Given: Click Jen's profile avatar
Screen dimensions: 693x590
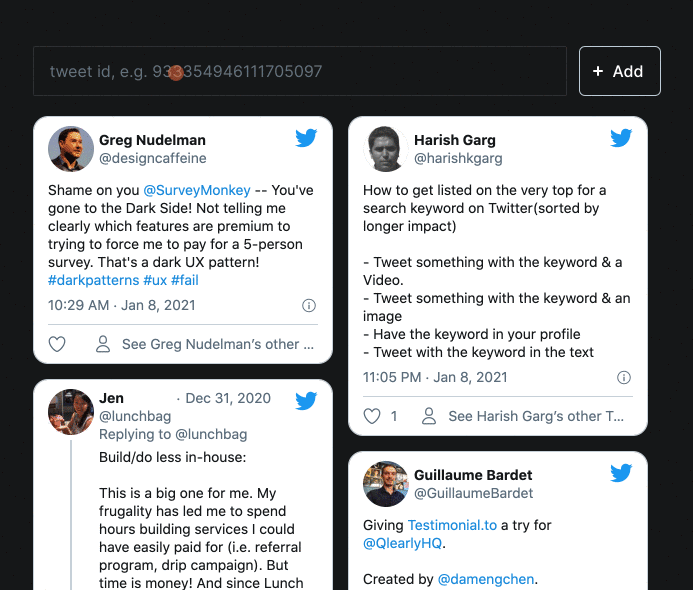Looking at the screenshot, I should (x=71, y=411).
